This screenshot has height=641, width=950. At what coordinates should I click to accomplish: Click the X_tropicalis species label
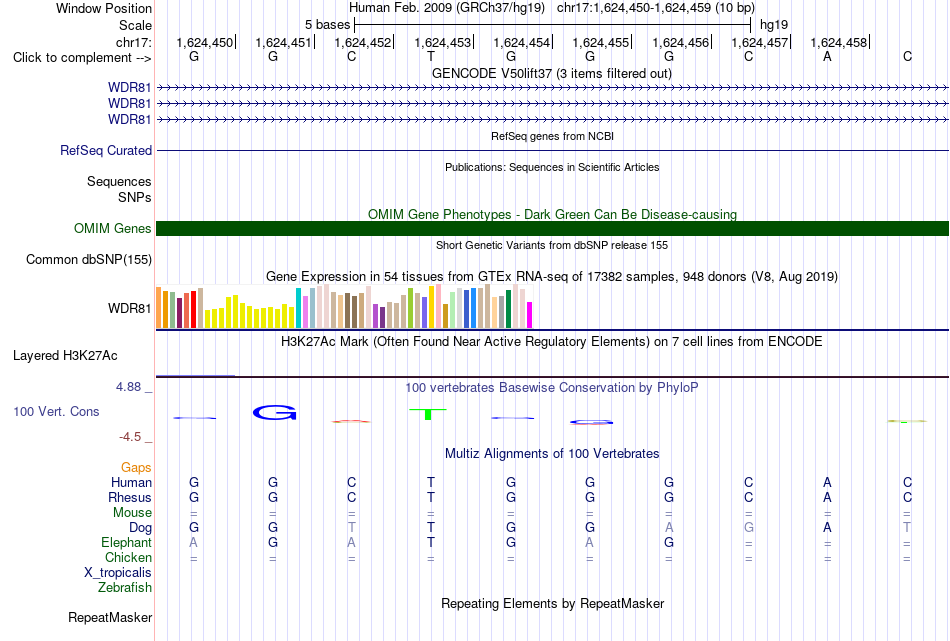click(x=118, y=573)
